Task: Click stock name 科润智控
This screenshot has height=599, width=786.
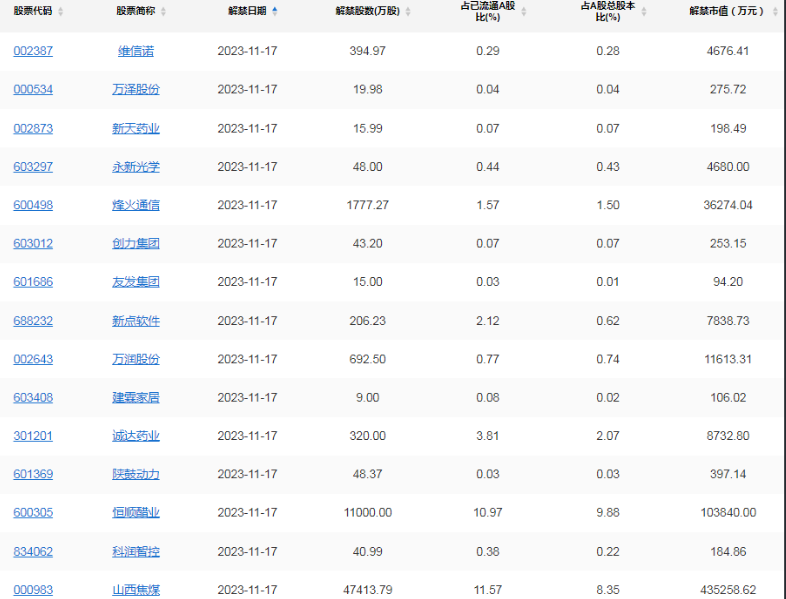Action: 136,551
